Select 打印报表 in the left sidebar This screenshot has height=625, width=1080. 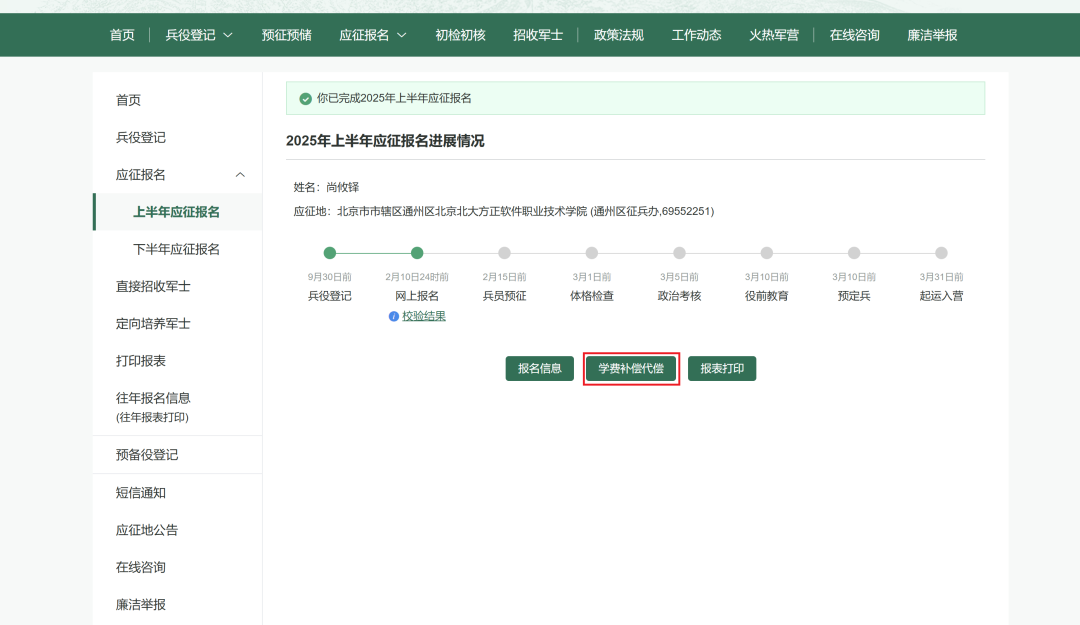141,361
